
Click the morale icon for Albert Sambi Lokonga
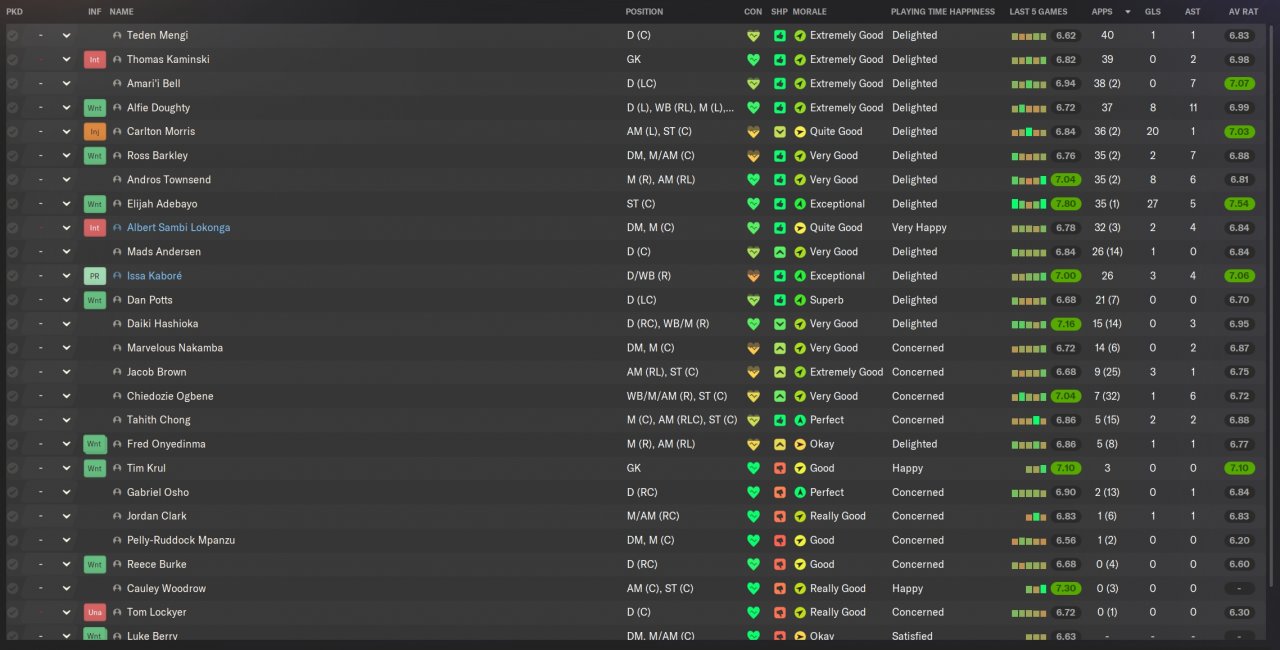tap(800, 228)
